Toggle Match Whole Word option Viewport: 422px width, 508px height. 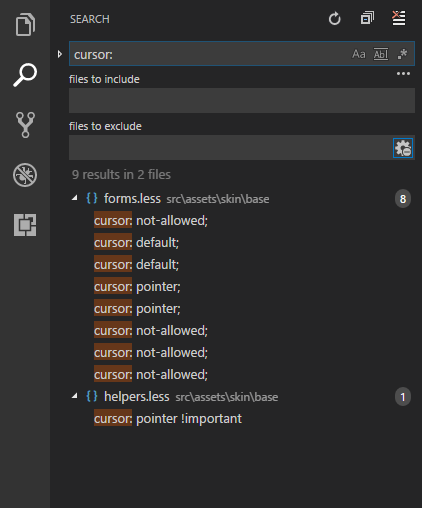click(x=381, y=54)
